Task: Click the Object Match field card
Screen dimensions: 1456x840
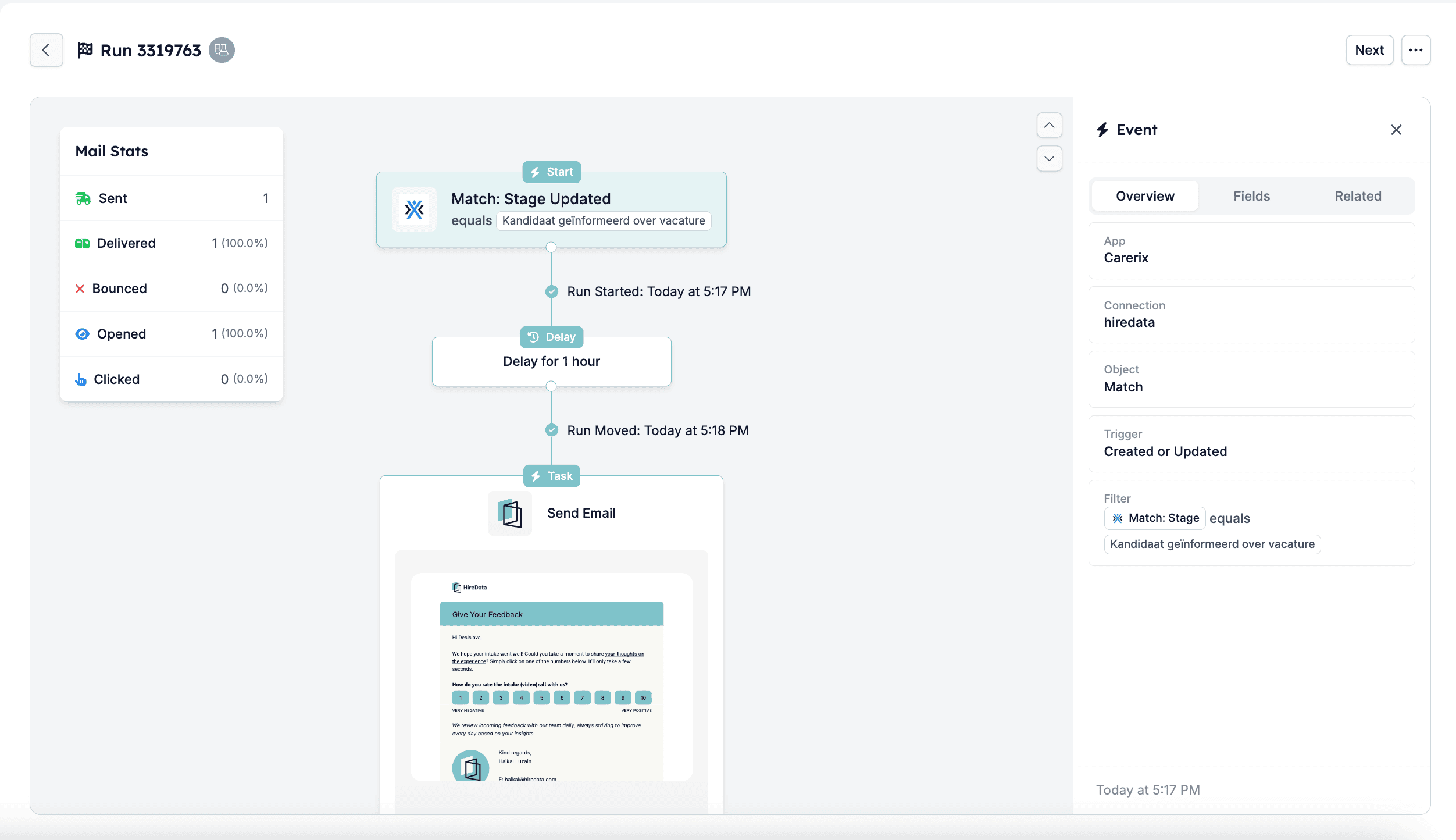Action: (x=1251, y=379)
